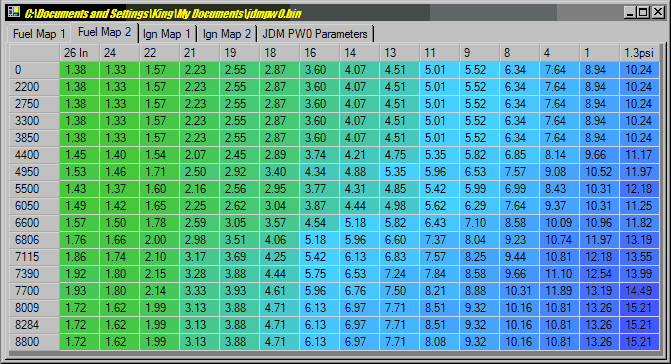Image resolution: width=671 pixels, height=364 pixels.
Task: Click the cell containing 13.99
Action: click(x=639, y=274)
